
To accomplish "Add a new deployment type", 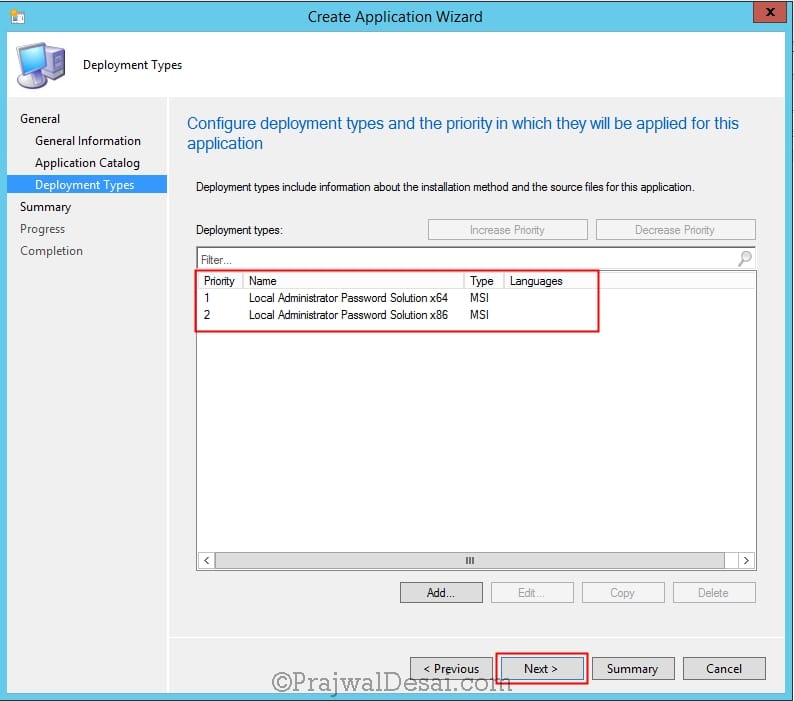I will point(441,593).
